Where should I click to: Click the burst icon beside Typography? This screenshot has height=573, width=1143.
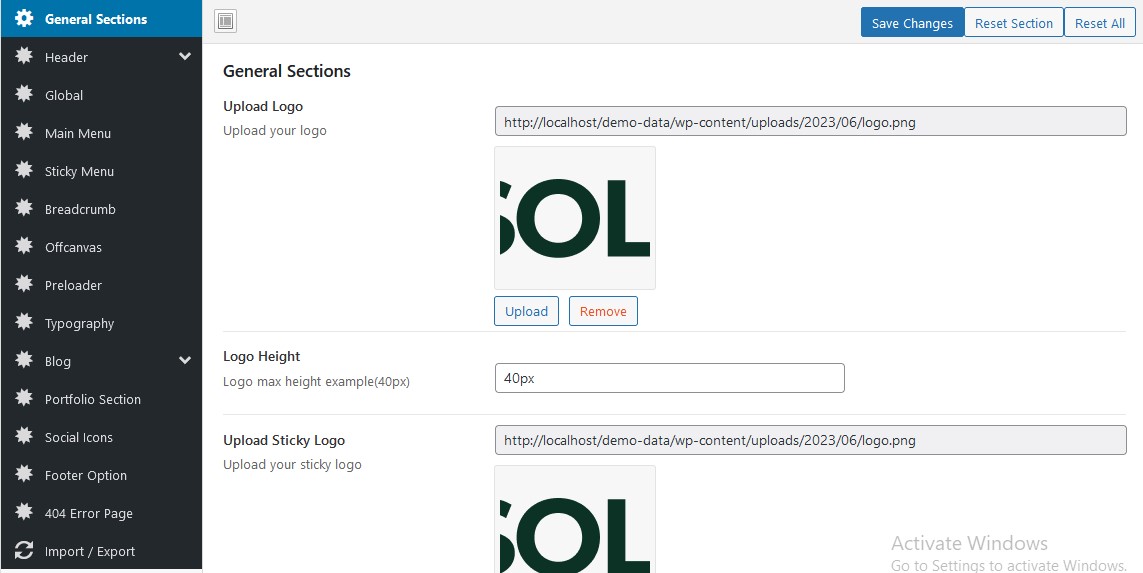[24, 323]
